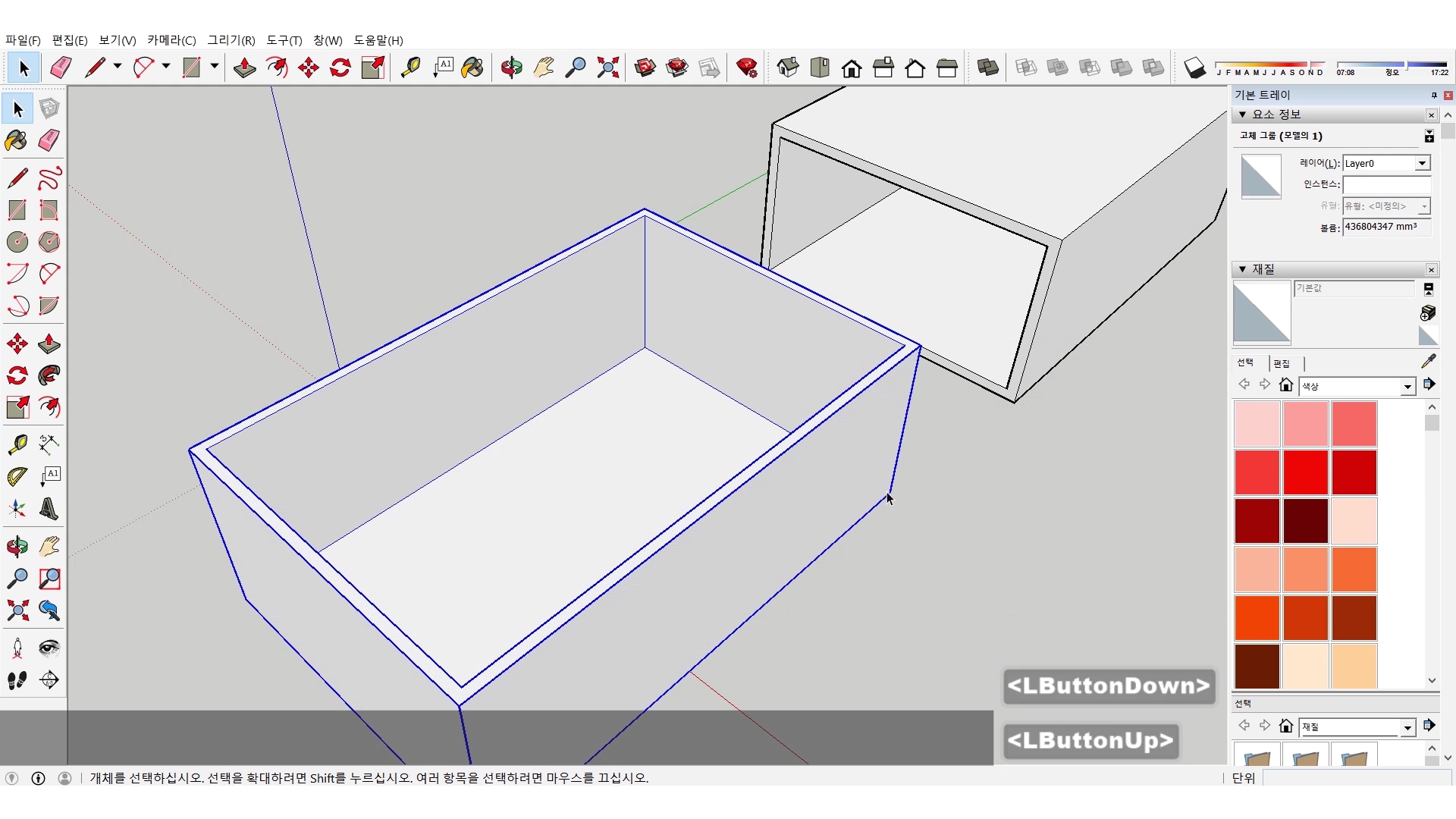Click the Orbit tool icon in top toolbar
Image resolution: width=1456 pixels, height=819 pixels.
(x=511, y=67)
